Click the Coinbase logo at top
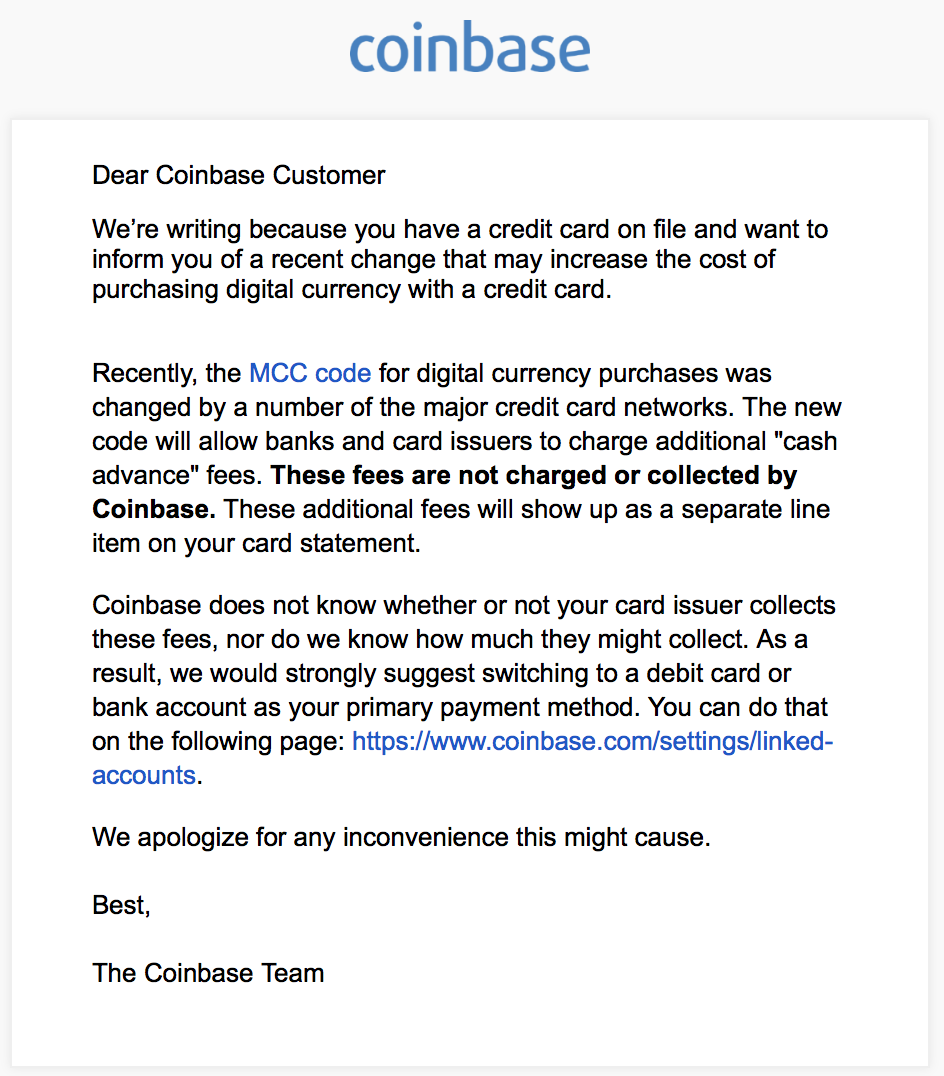Screen dimensions: 944x1076 (470, 48)
